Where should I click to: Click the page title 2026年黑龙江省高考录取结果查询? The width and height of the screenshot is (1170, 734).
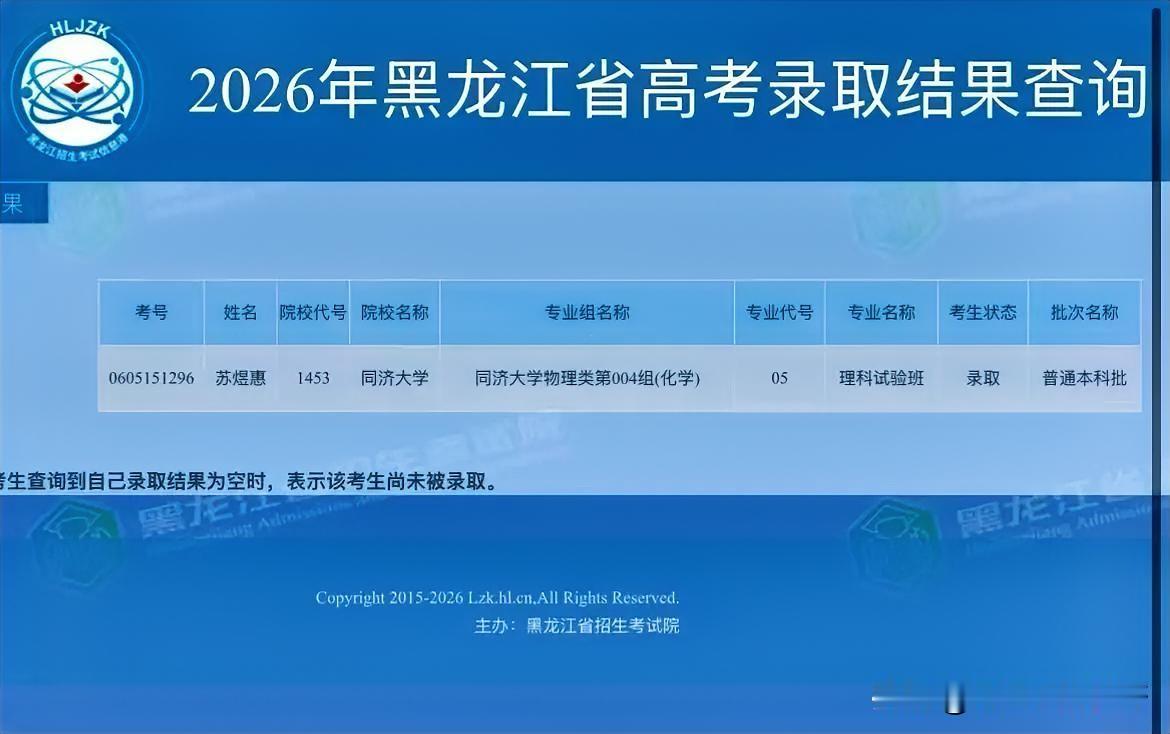(666, 91)
